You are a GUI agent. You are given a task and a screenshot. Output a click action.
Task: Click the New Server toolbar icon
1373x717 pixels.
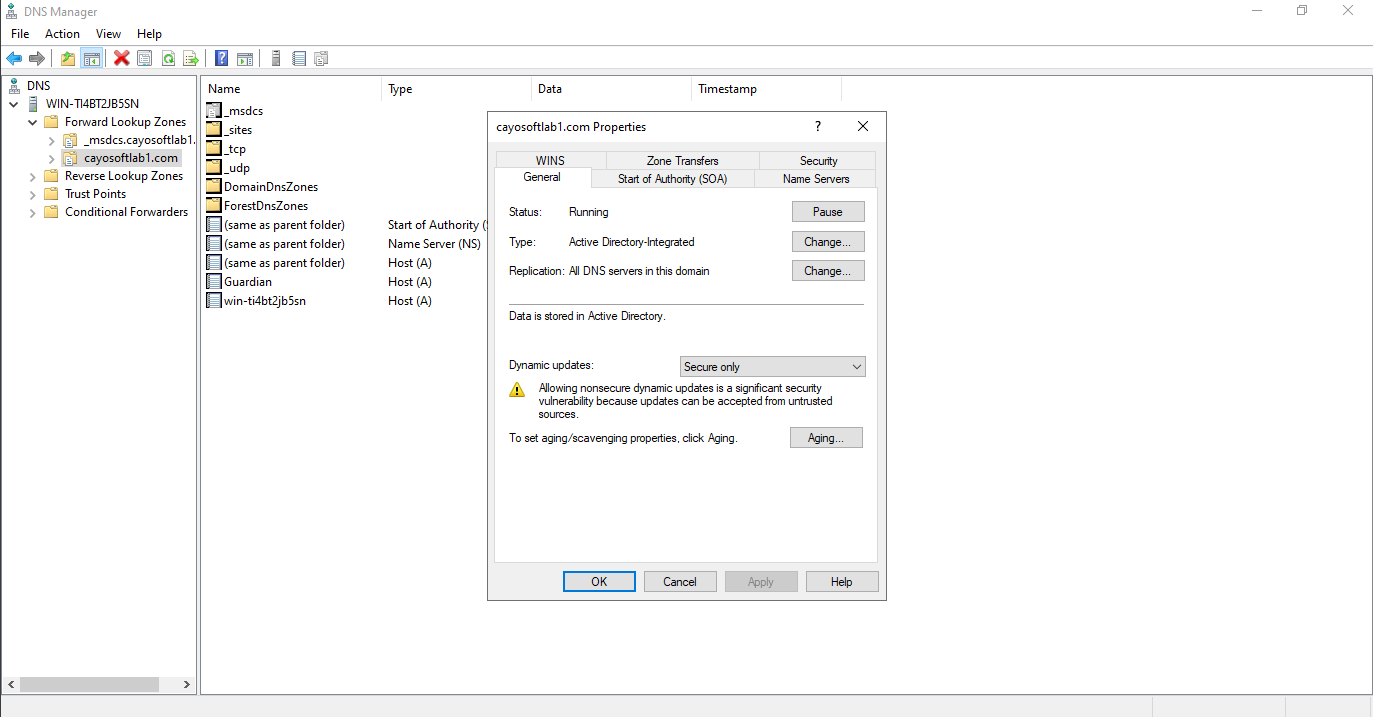(276, 59)
